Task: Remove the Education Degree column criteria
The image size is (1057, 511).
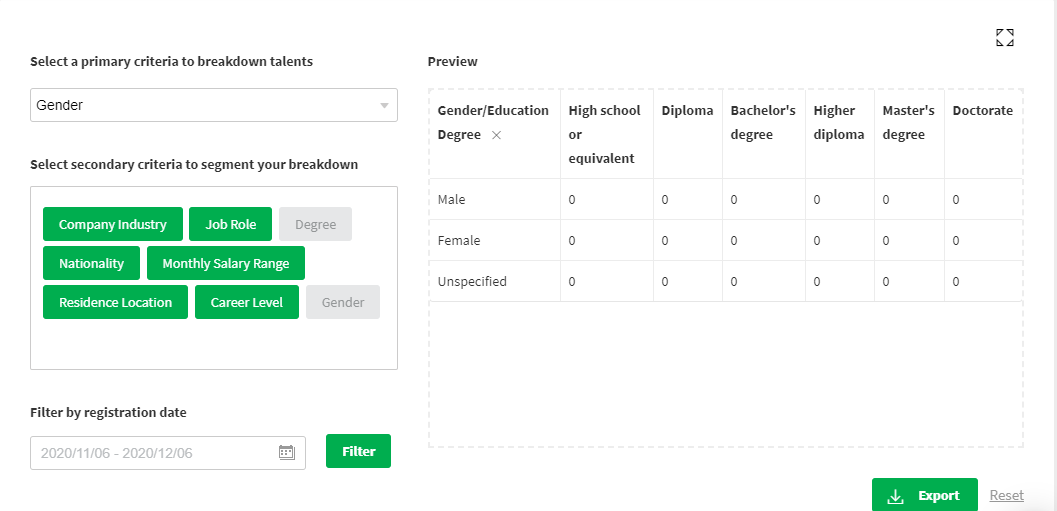Action: pos(497,135)
